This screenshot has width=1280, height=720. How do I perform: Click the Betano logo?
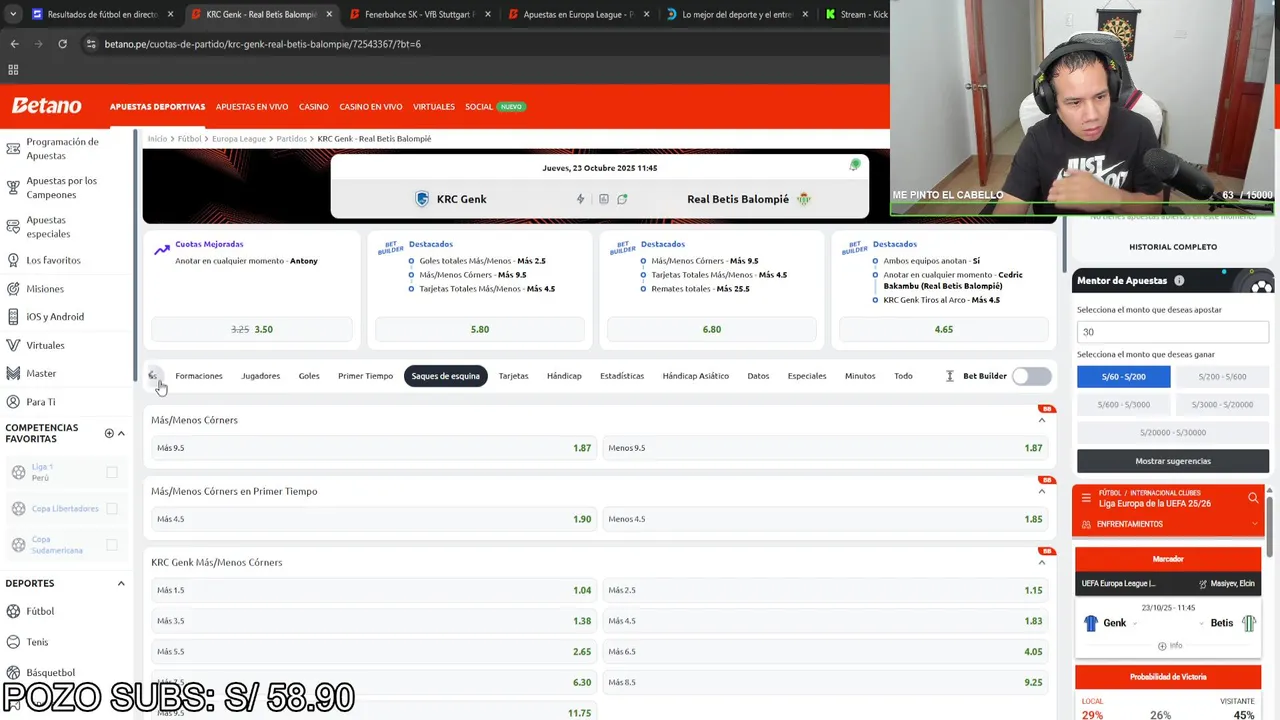pos(46,106)
